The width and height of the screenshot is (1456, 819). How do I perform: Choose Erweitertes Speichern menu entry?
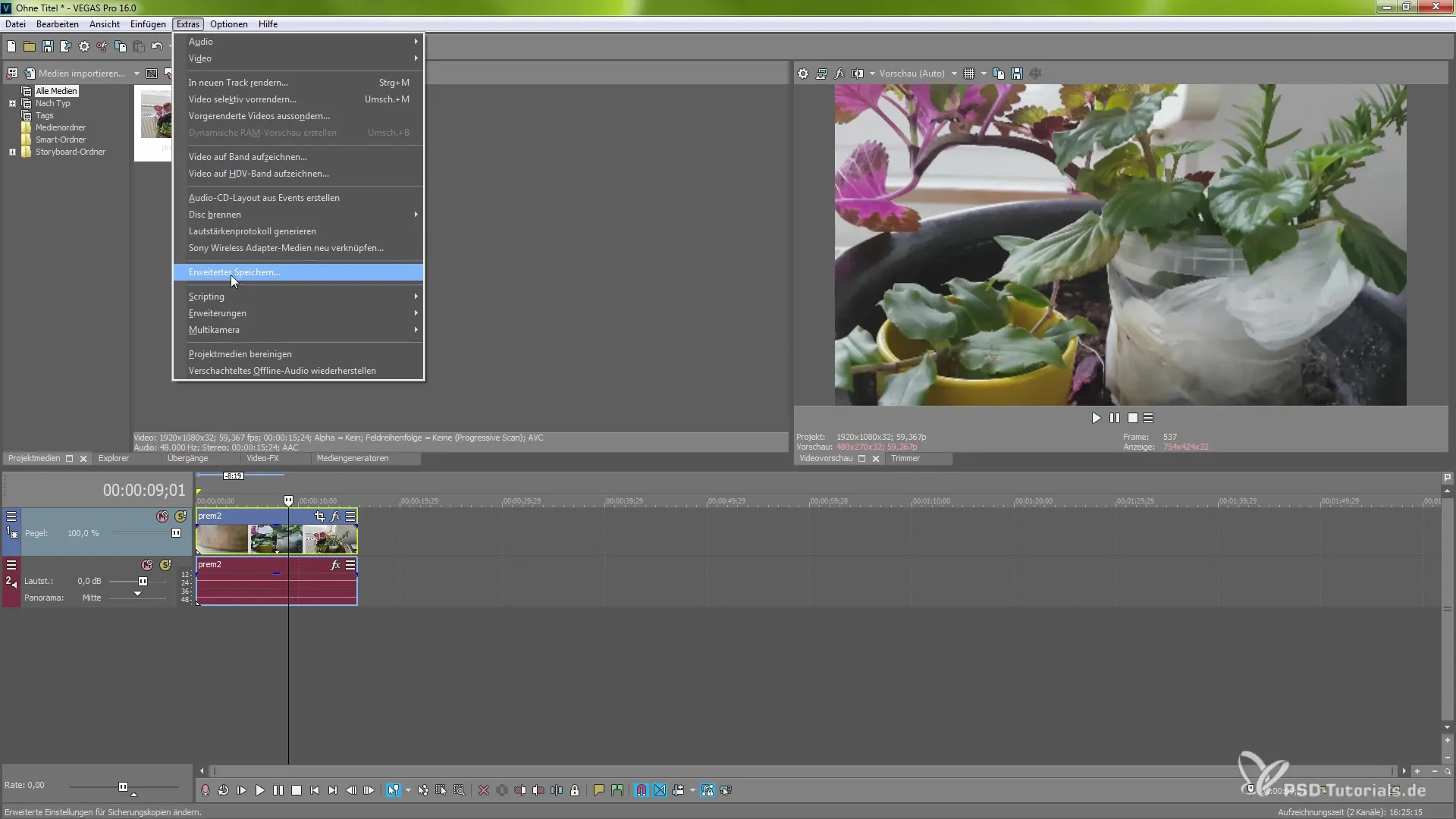pos(298,272)
